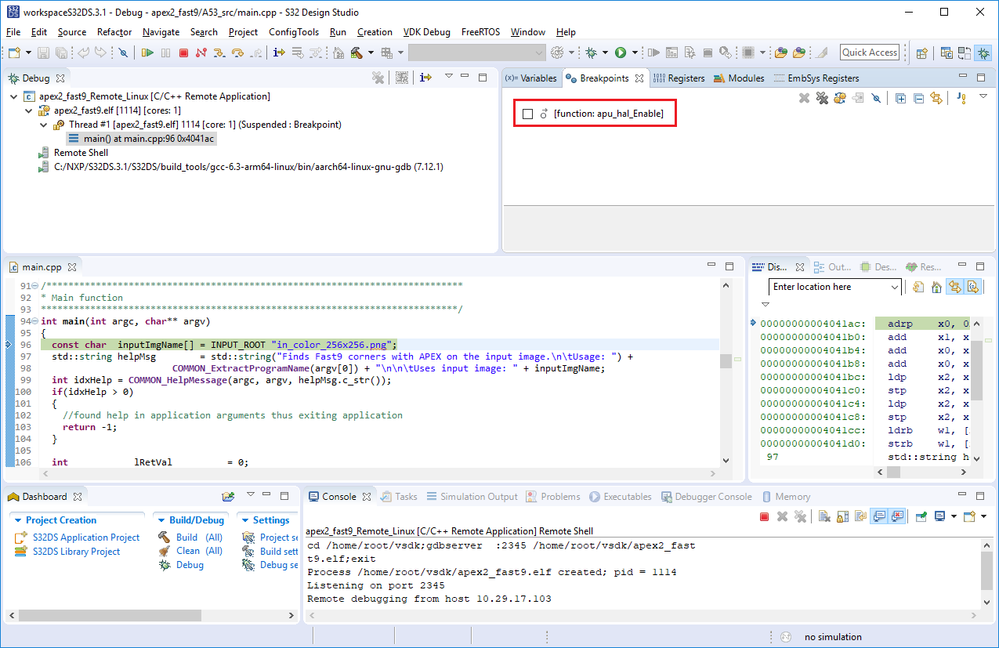Click the main.cpp editor vertical scrollbar thumb
999x648 pixels.
(726, 361)
